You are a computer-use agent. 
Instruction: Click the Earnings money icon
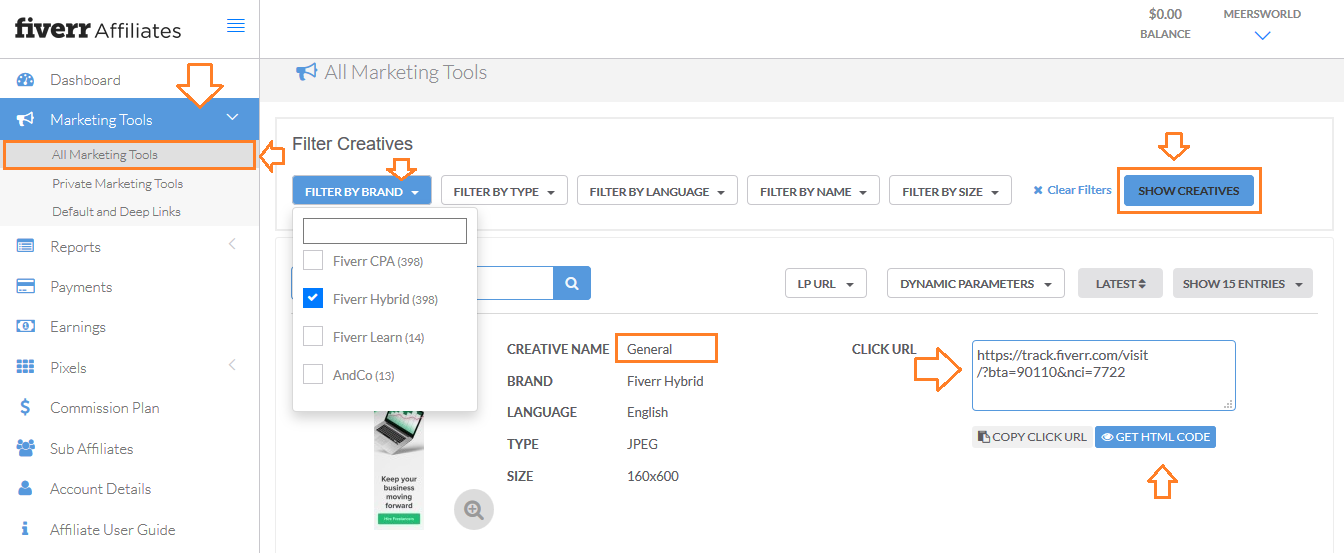click(26, 327)
